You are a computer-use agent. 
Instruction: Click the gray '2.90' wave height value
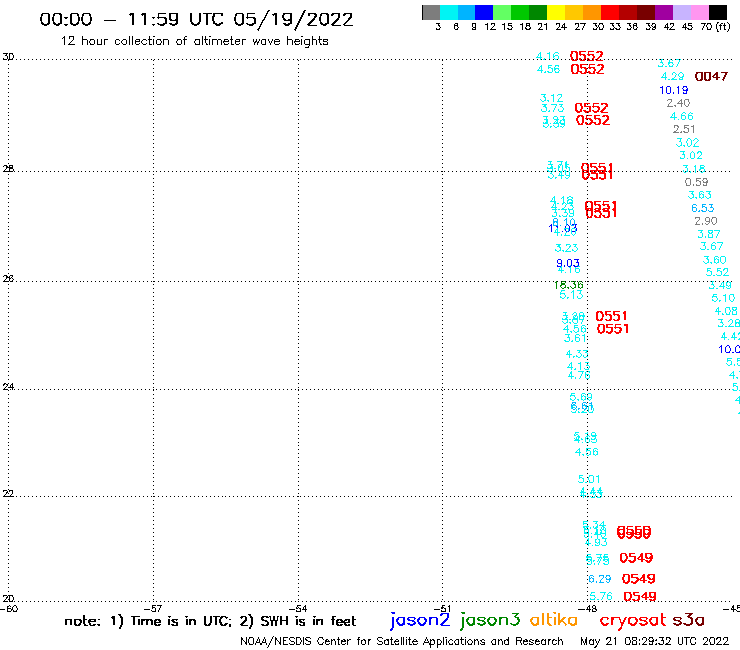[x=706, y=221]
